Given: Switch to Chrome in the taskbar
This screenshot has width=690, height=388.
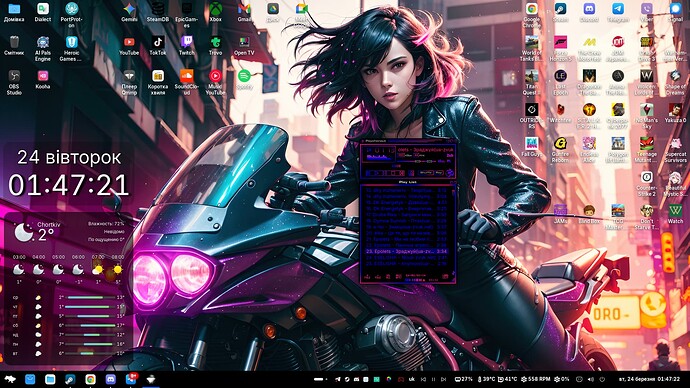Looking at the screenshot, I should [x=90, y=379].
